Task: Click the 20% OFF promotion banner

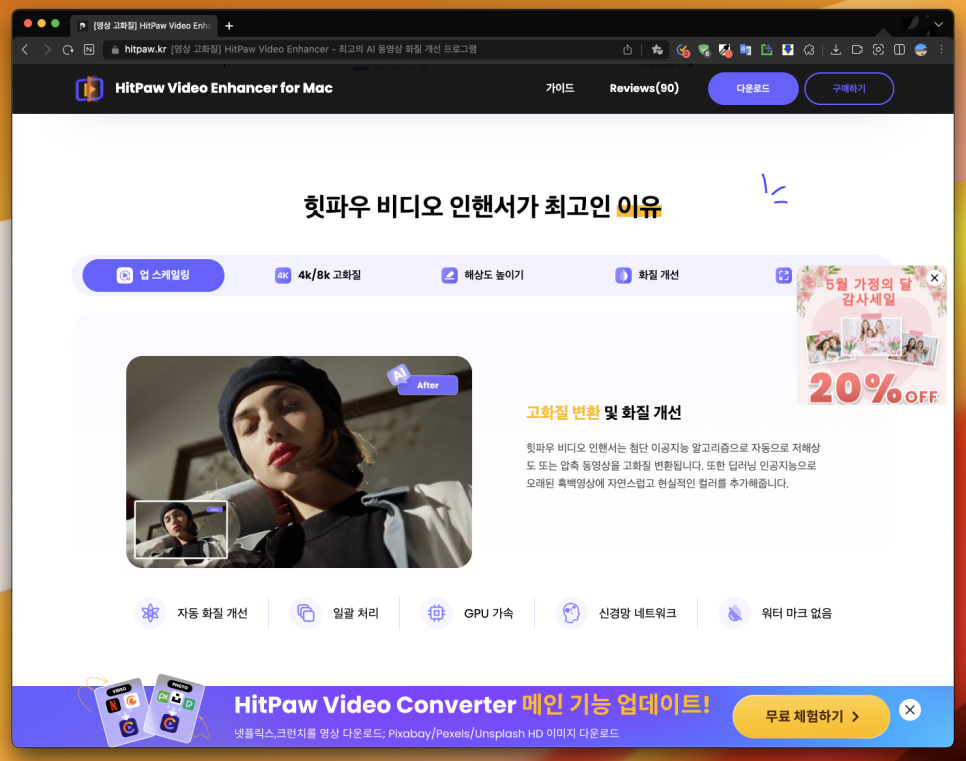Action: [x=871, y=336]
